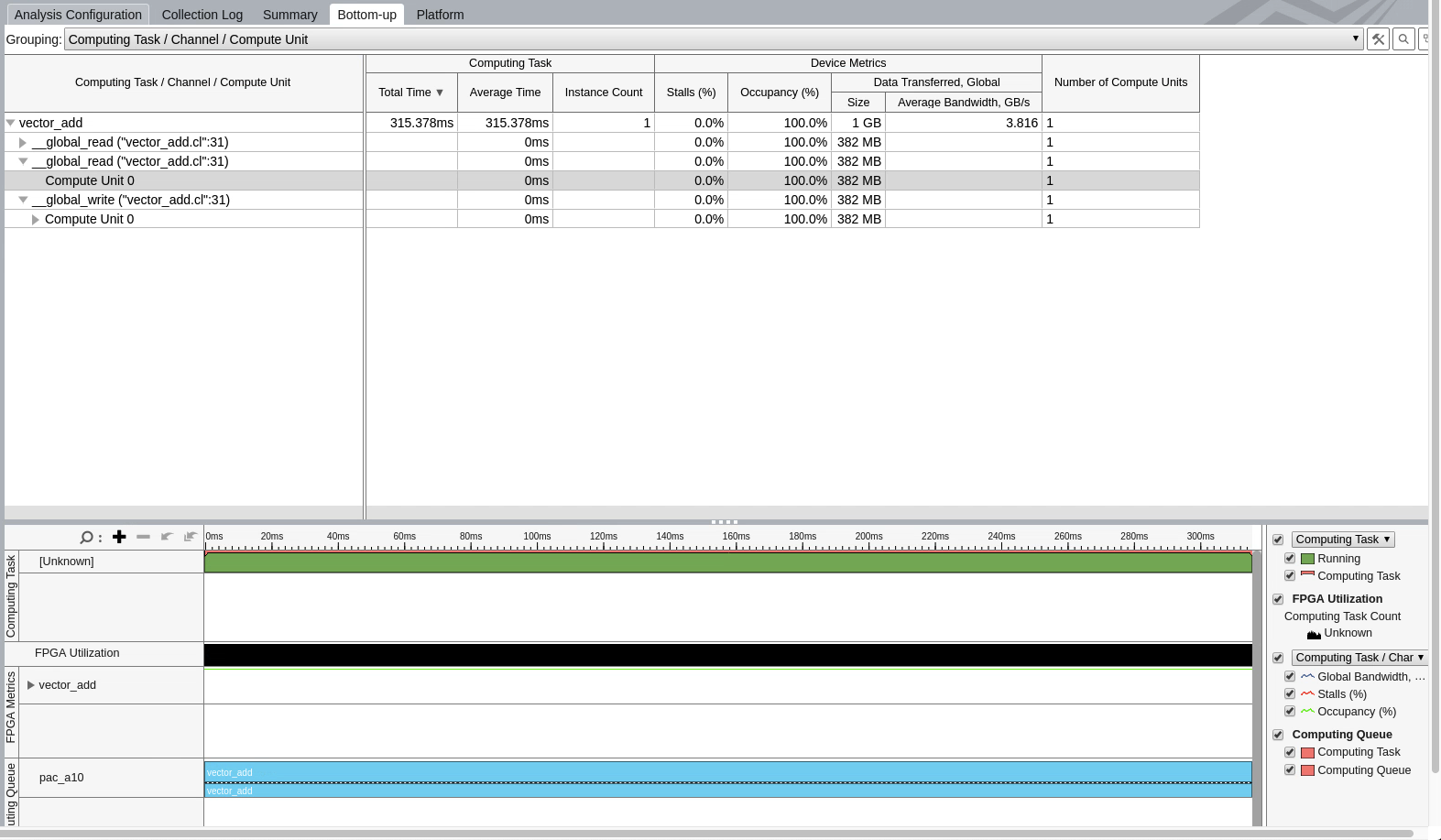1441x840 pixels.
Task: Sort by the Instance Count column header
Action: click(604, 93)
